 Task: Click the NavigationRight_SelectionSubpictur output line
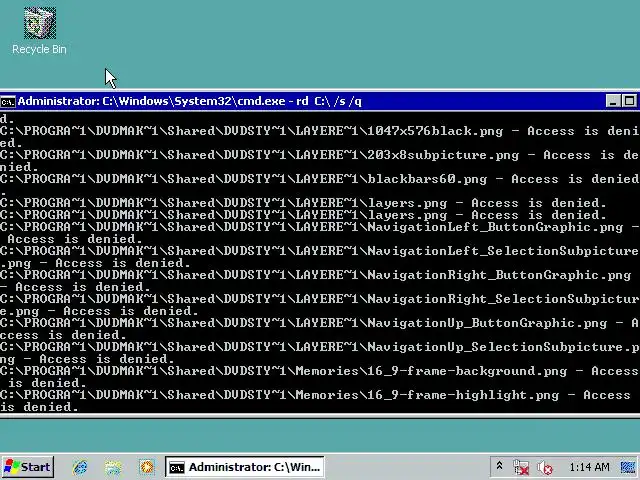tap(320, 299)
